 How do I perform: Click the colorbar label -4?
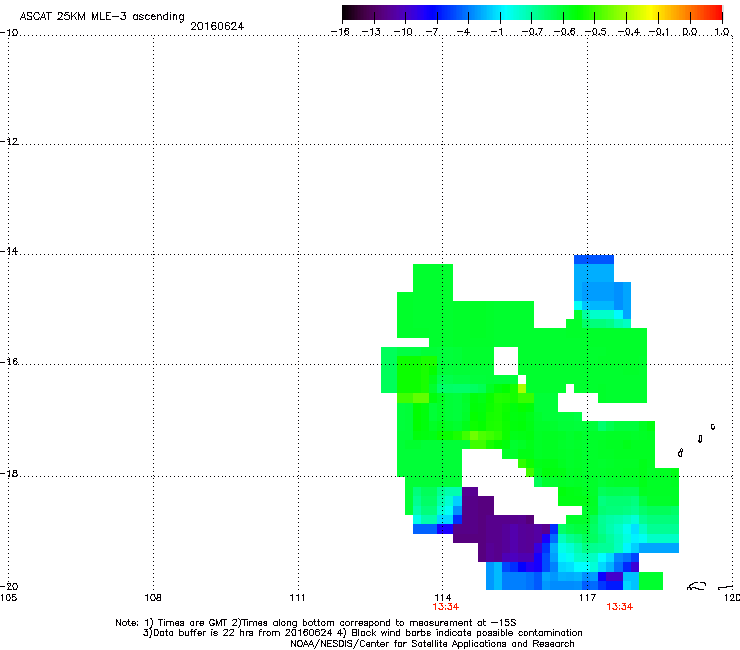coord(464,32)
